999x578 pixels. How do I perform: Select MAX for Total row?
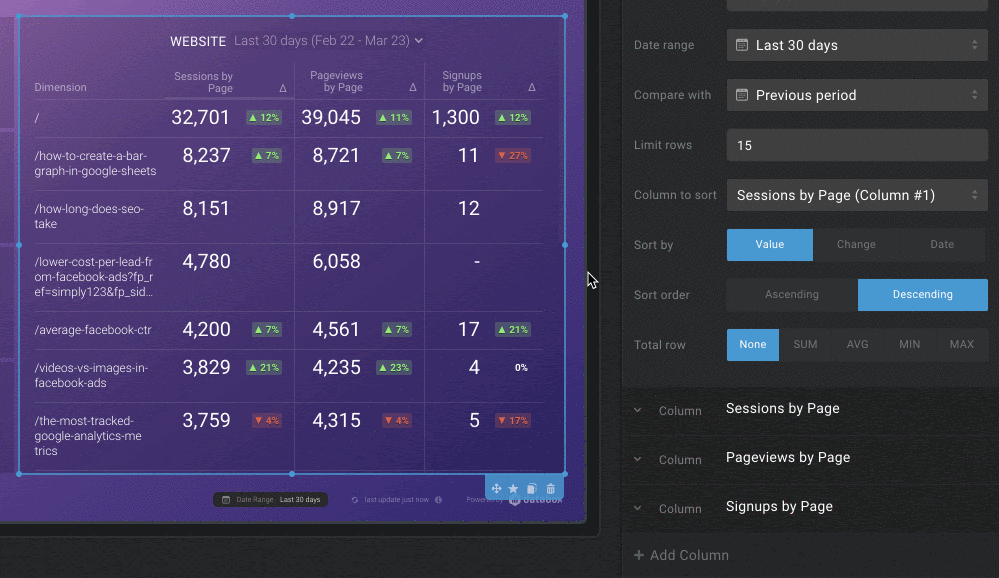point(961,345)
